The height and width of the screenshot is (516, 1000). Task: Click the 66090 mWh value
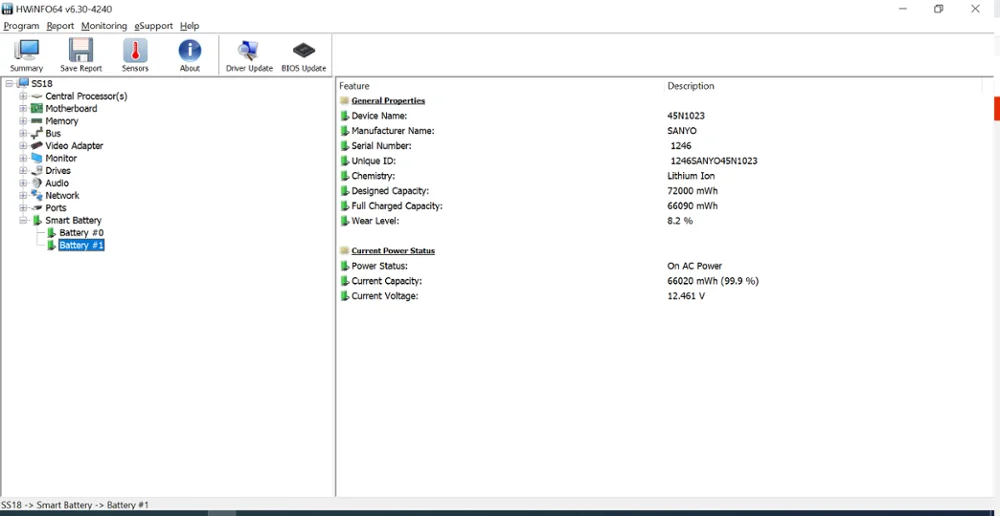[x=692, y=206]
